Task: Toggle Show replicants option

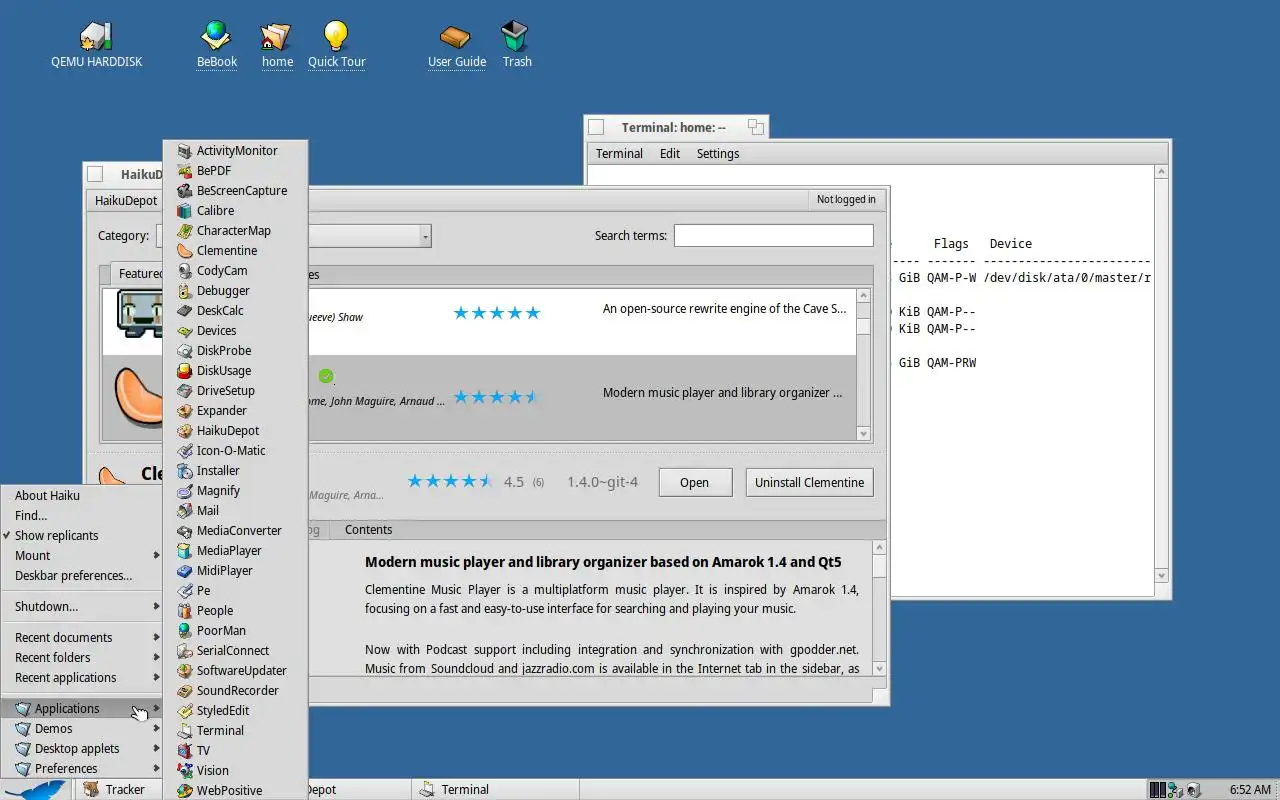Action: pos(82,535)
